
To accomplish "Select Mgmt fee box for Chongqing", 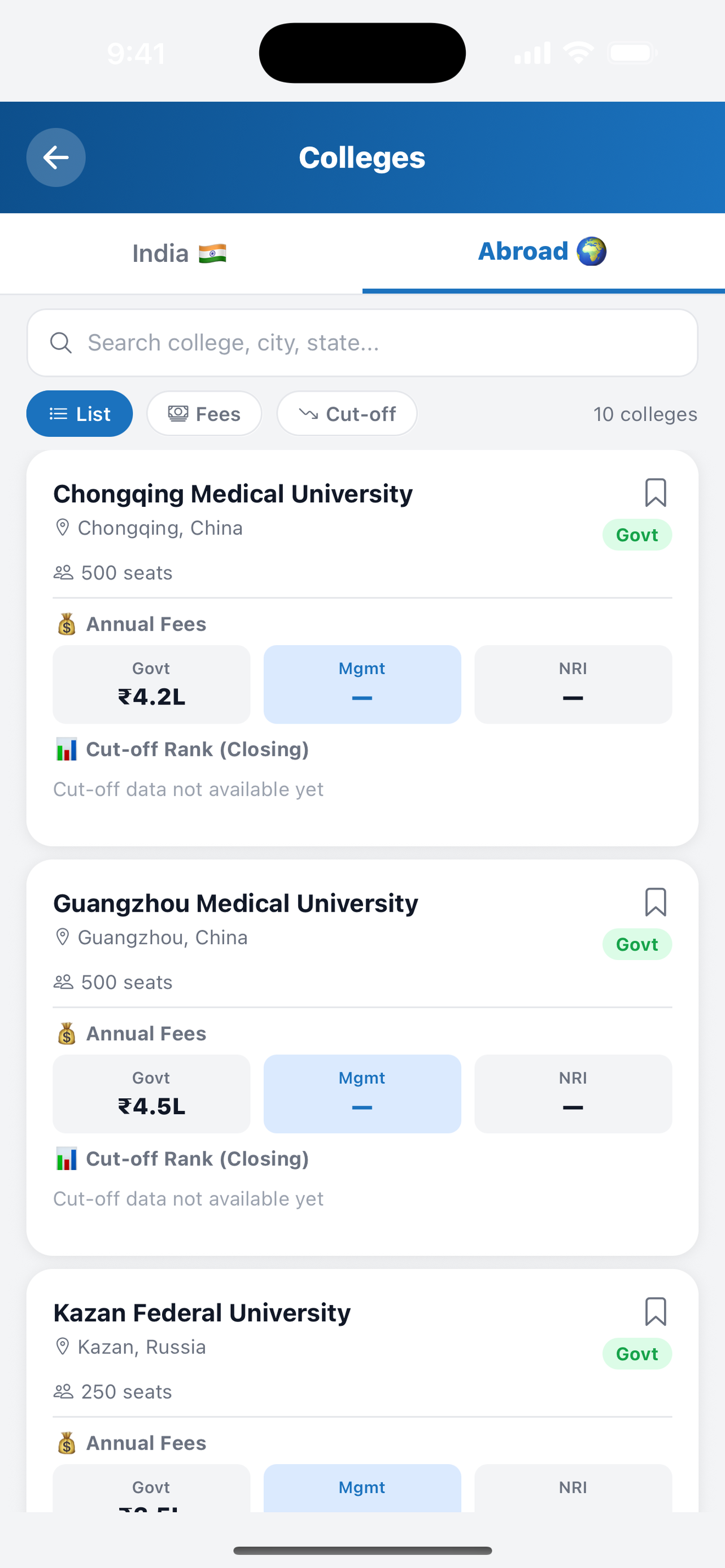I will [x=362, y=685].
